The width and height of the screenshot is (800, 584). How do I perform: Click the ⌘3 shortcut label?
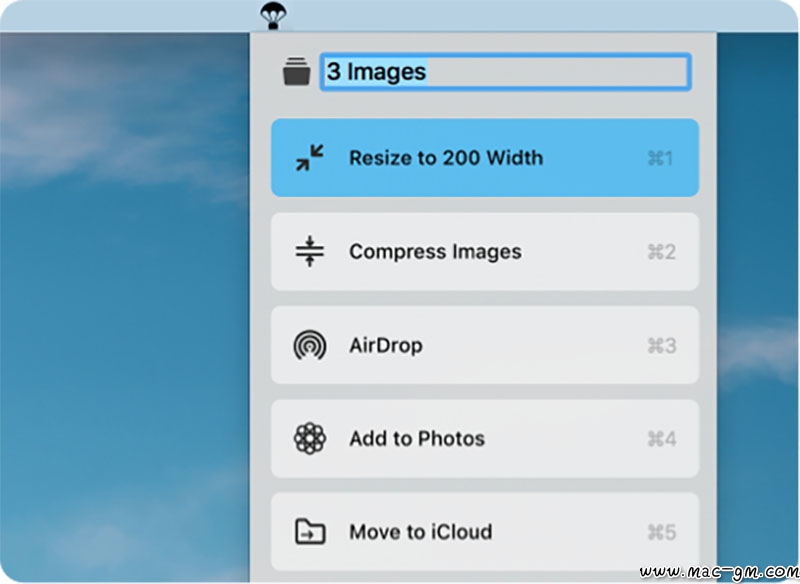coord(662,346)
